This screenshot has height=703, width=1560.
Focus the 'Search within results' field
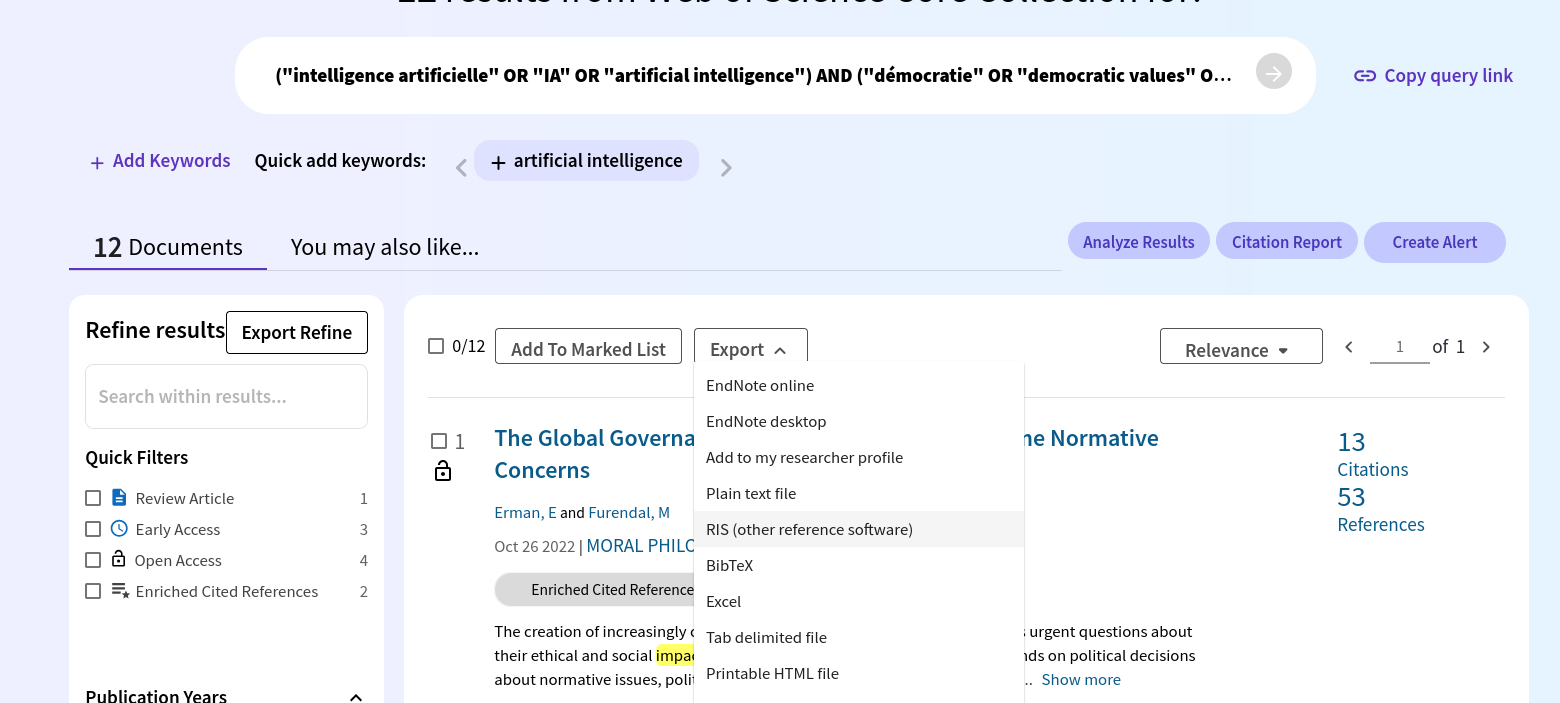pyautogui.click(x=226, y=396)
